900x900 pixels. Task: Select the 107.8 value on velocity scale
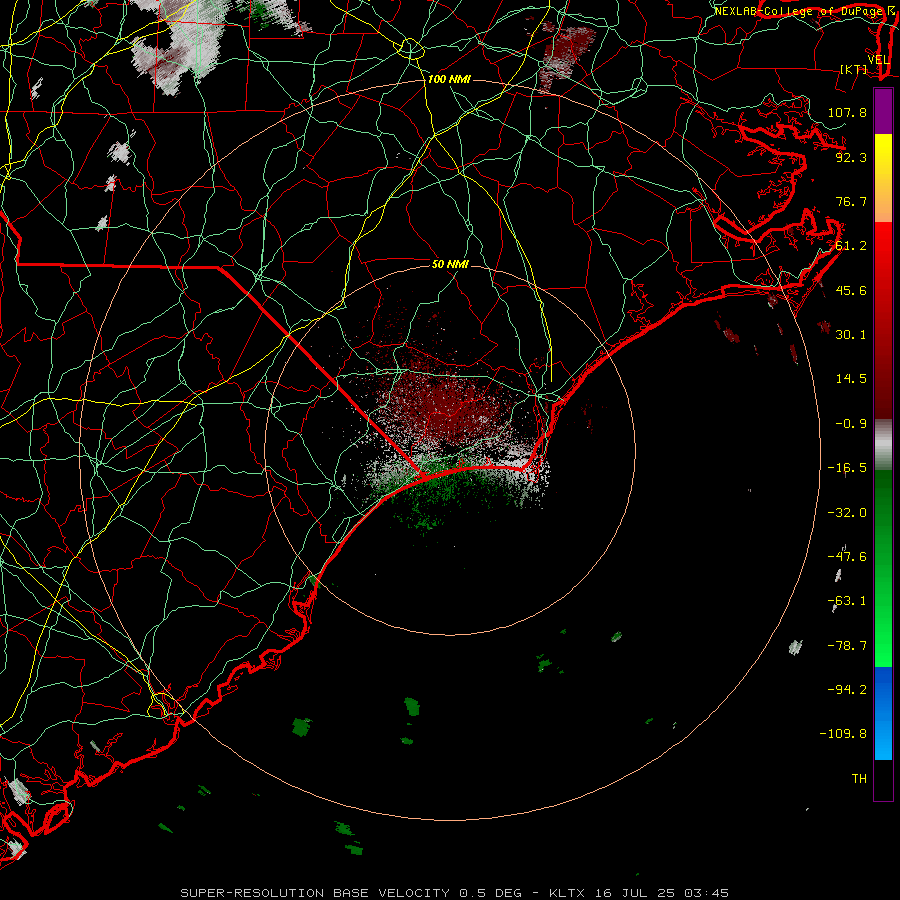847,112
